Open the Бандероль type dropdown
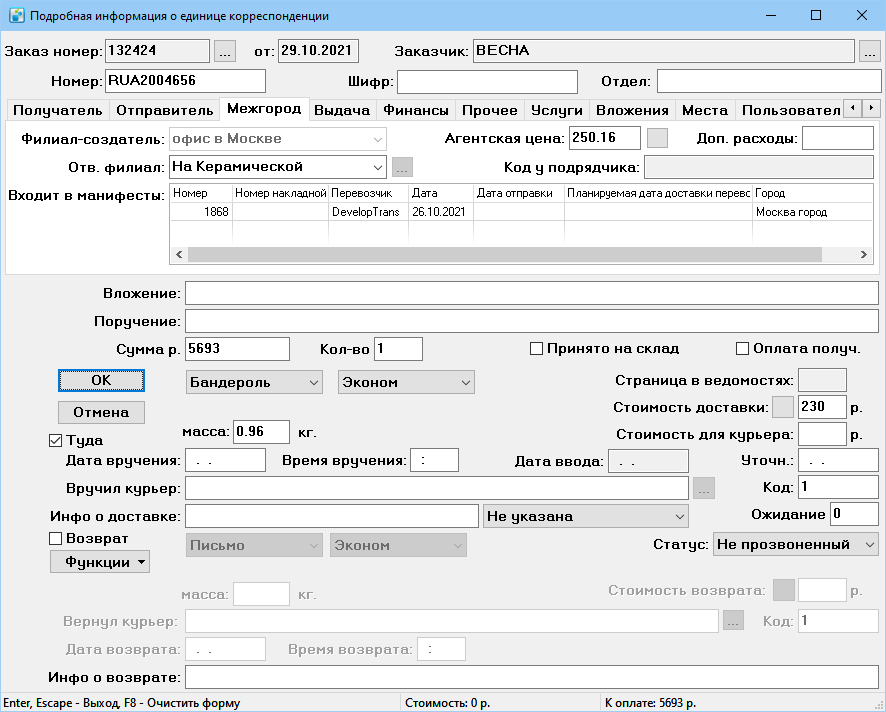Image resolution: width=886 pixels, height=712 pixels. point(254,383)
